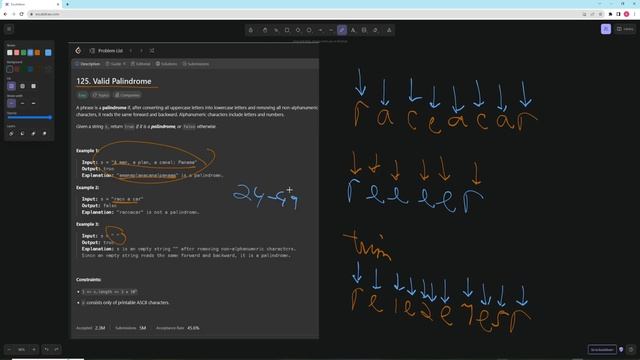
Task: Pick the red stroke color swatch
Action: tap(17, 53)
